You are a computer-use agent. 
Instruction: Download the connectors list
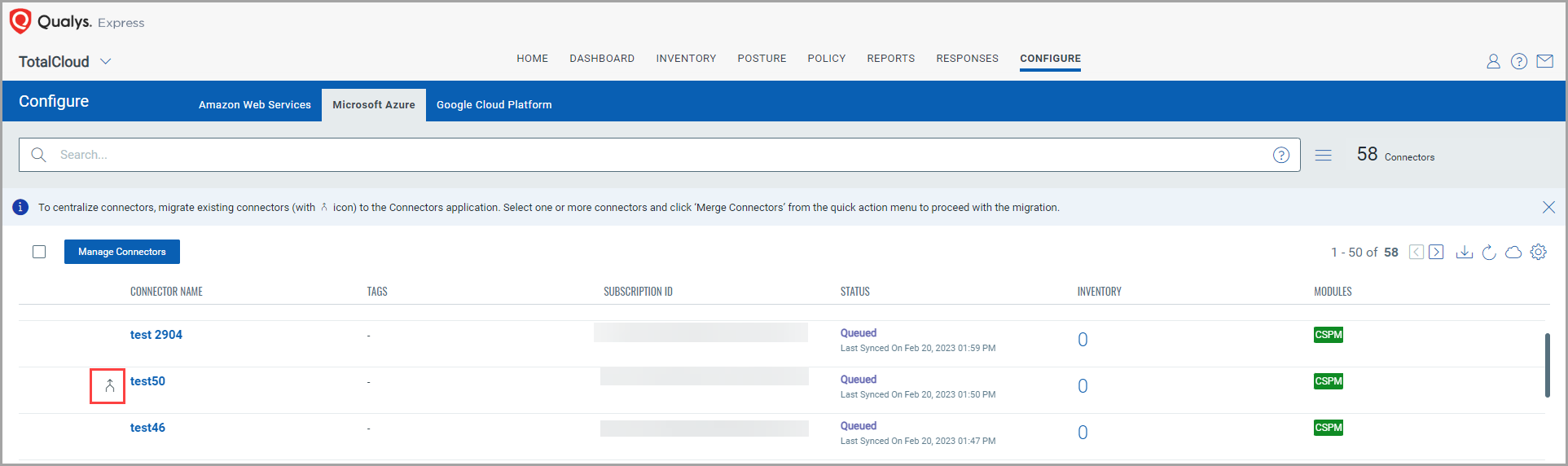pos(1465,252)
